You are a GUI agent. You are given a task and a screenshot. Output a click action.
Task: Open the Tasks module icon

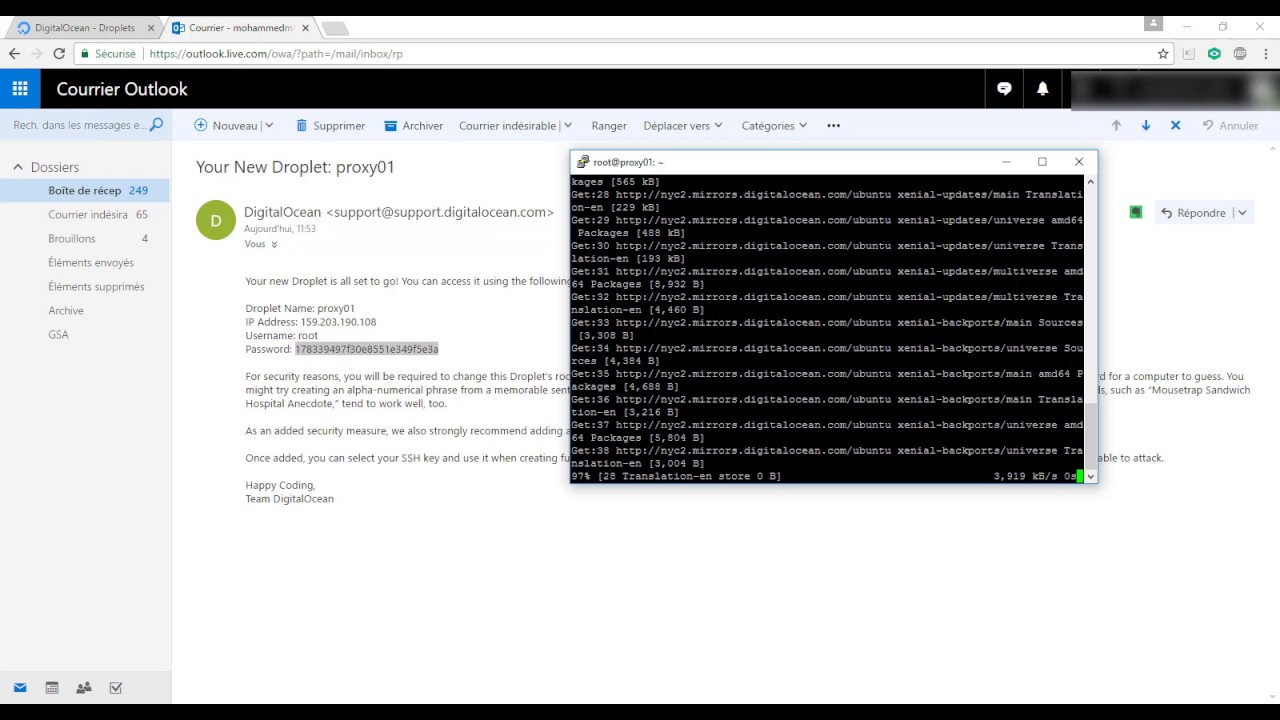(x=116, y=687)
